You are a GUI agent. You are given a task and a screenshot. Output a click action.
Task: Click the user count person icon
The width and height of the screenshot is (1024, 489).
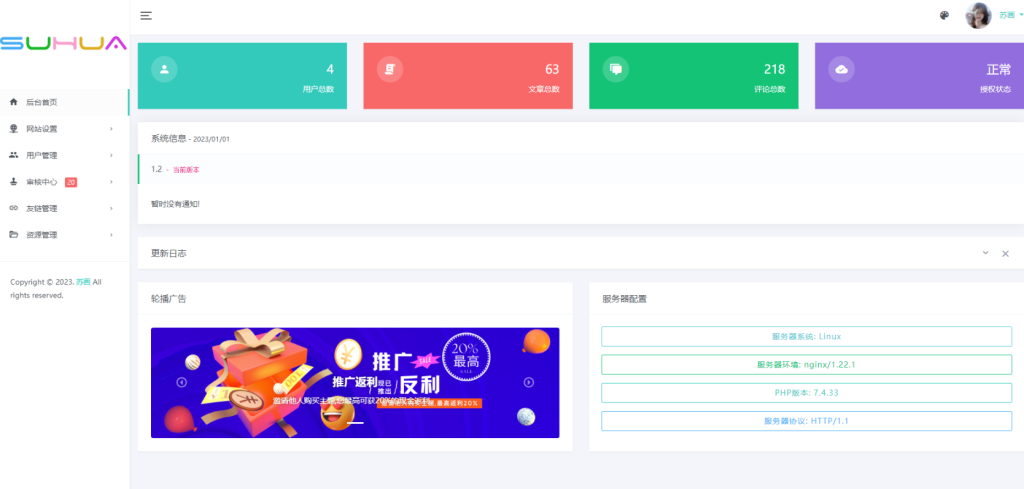pos(164,69)
